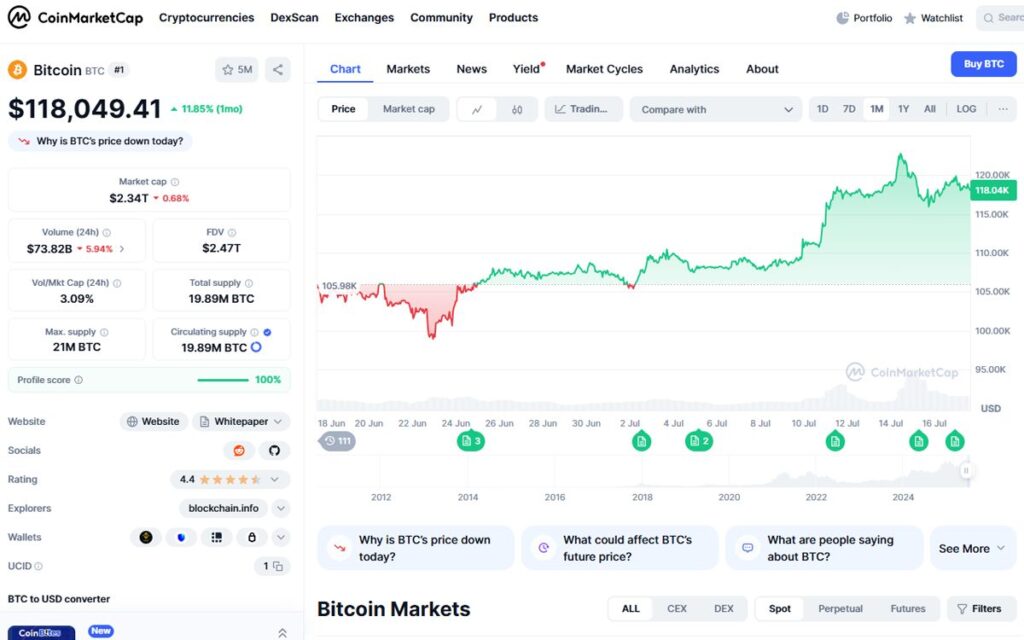
Task: Open the GitHub social link icon
Action: tap(274, 451)
